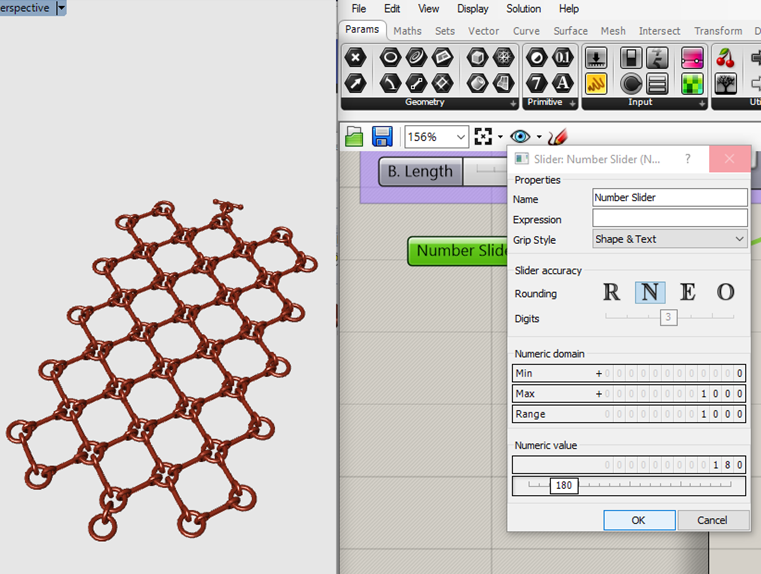Viewport: 761px width, 574px height.
Task: Select the Boolean primitive icon
Action: (x=537, y=58)
